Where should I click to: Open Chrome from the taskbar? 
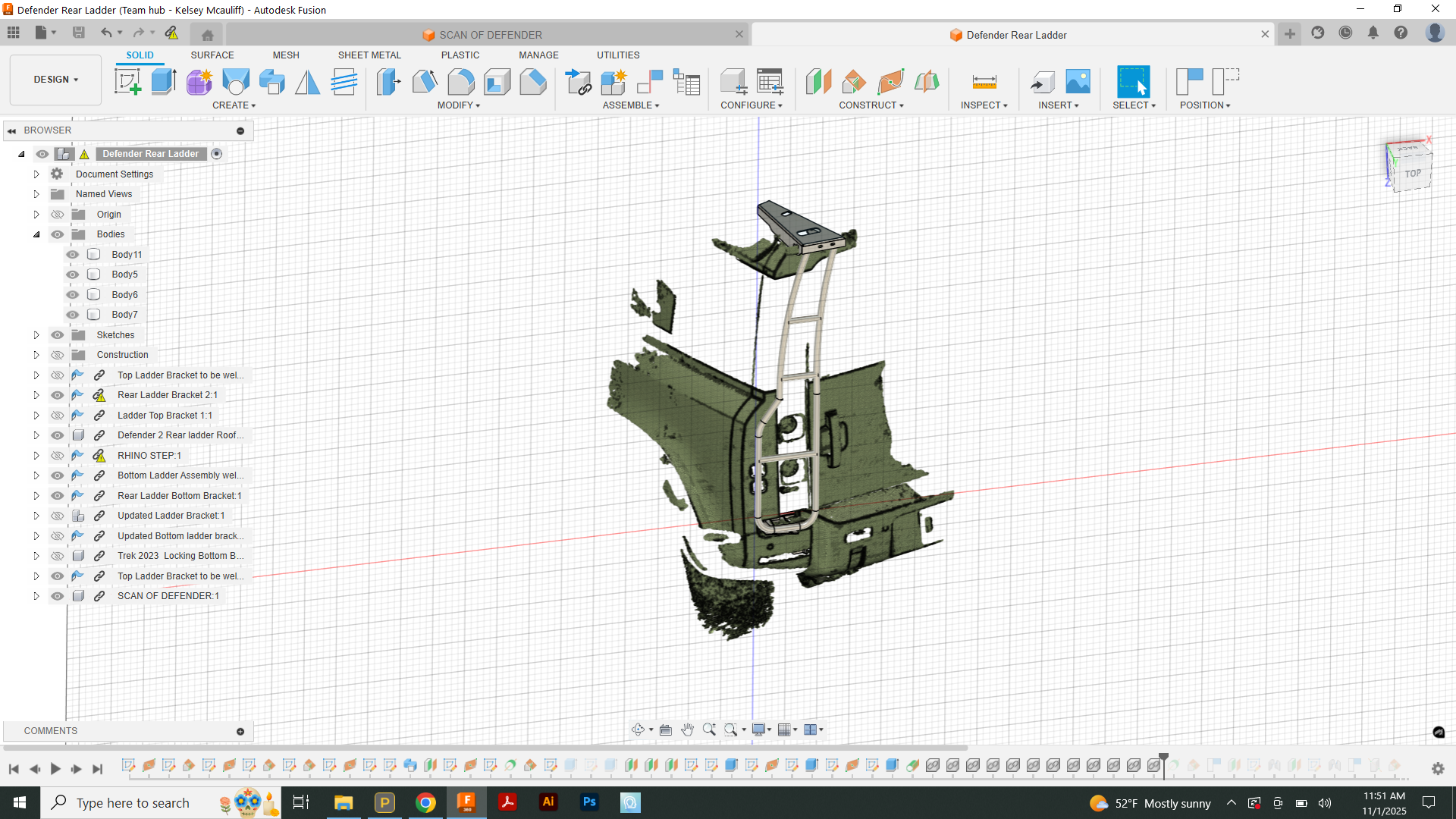tap(425, 802)
